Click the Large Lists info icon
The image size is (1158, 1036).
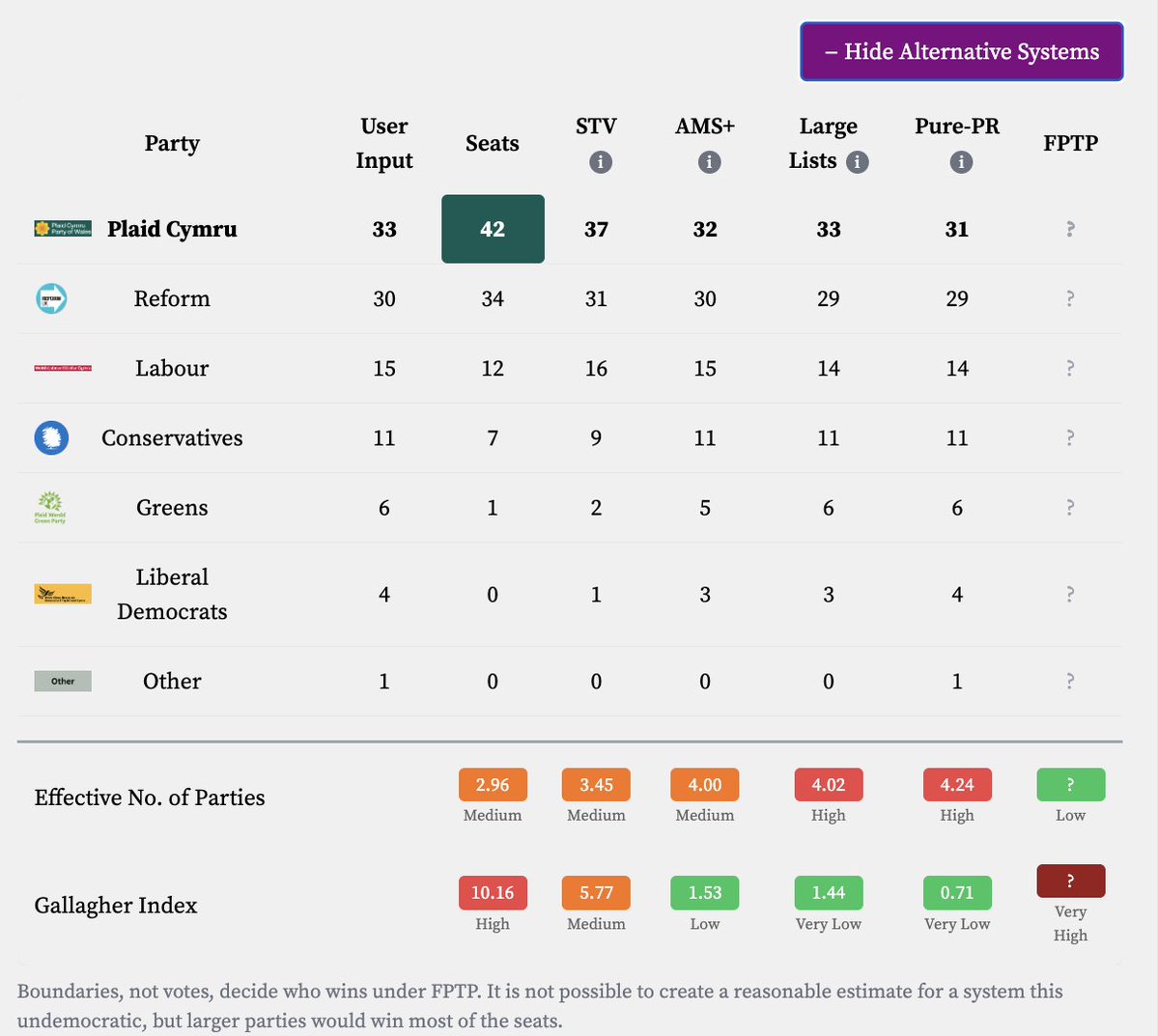[857, 161]
